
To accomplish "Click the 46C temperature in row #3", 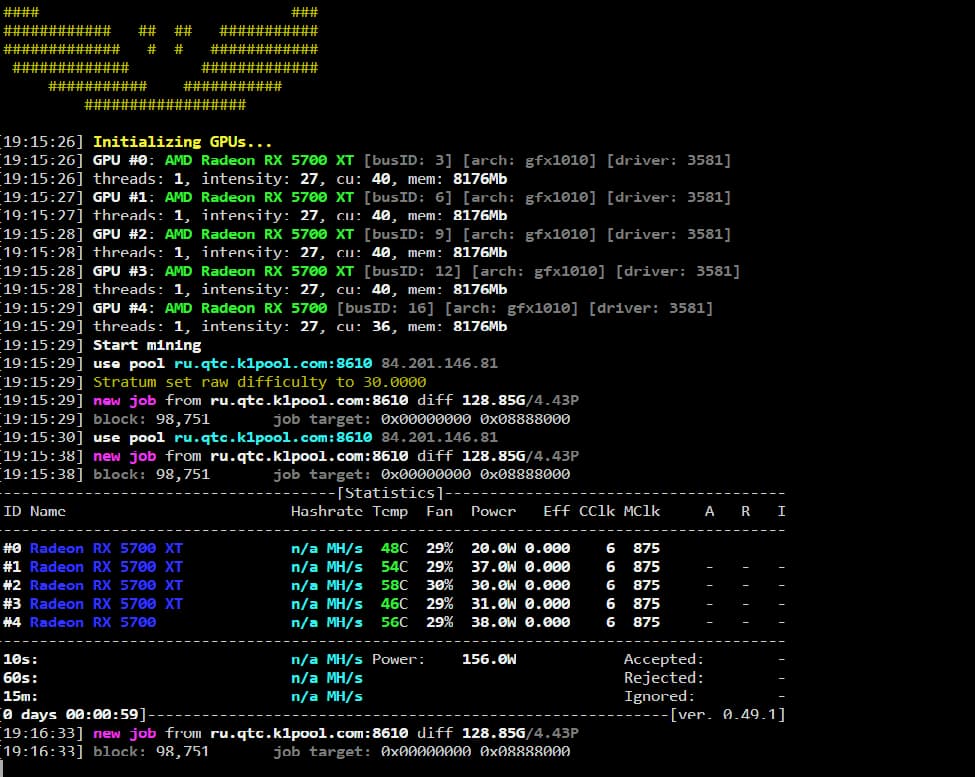I will [394, 604].
